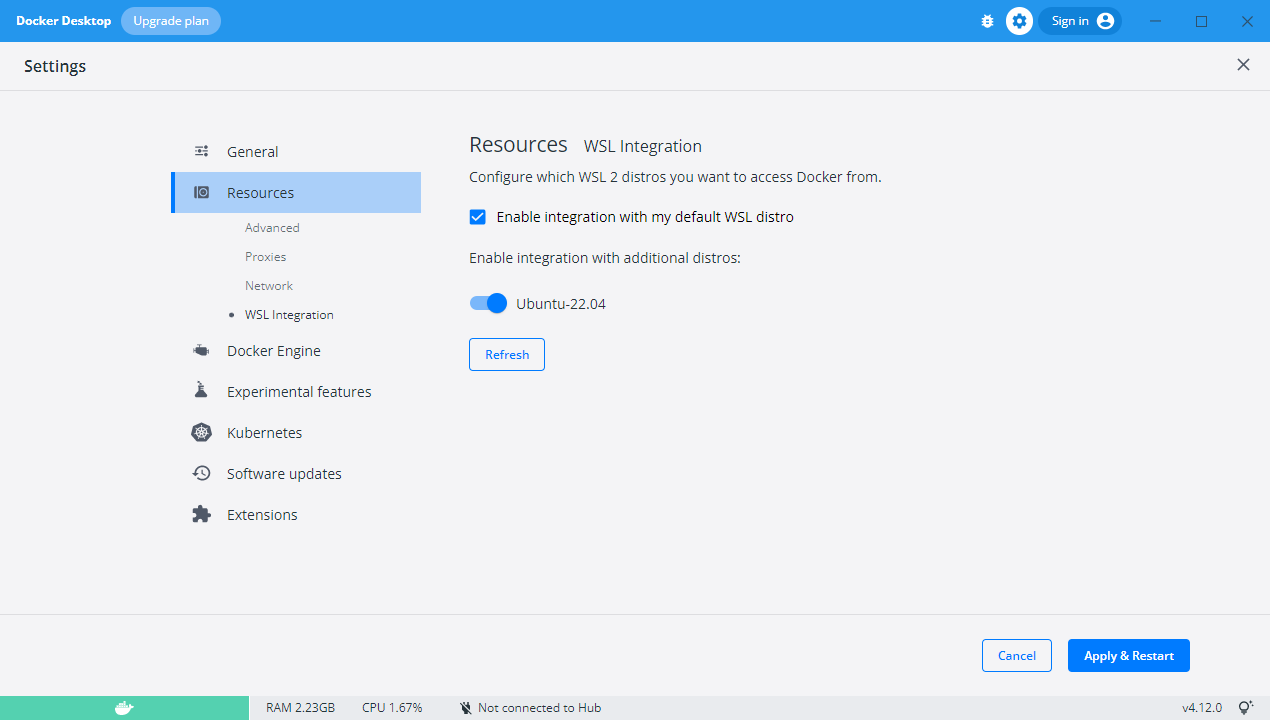Open the Advanced resources subsection

tap(272, 227)
